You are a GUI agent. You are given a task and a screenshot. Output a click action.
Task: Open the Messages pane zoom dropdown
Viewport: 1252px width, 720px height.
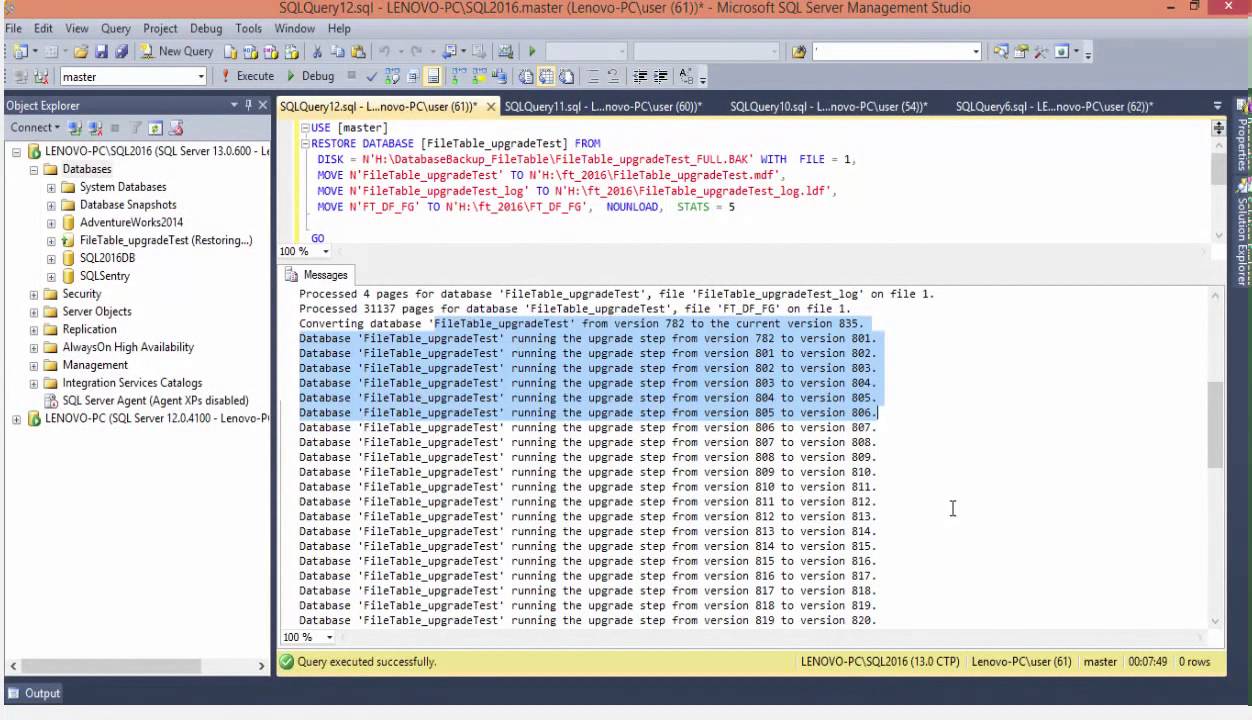point(330,637)
